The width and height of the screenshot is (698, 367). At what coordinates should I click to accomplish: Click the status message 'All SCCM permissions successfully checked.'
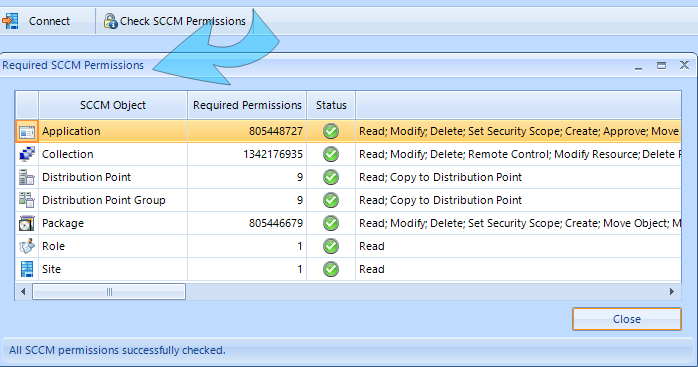click(117, 351)
